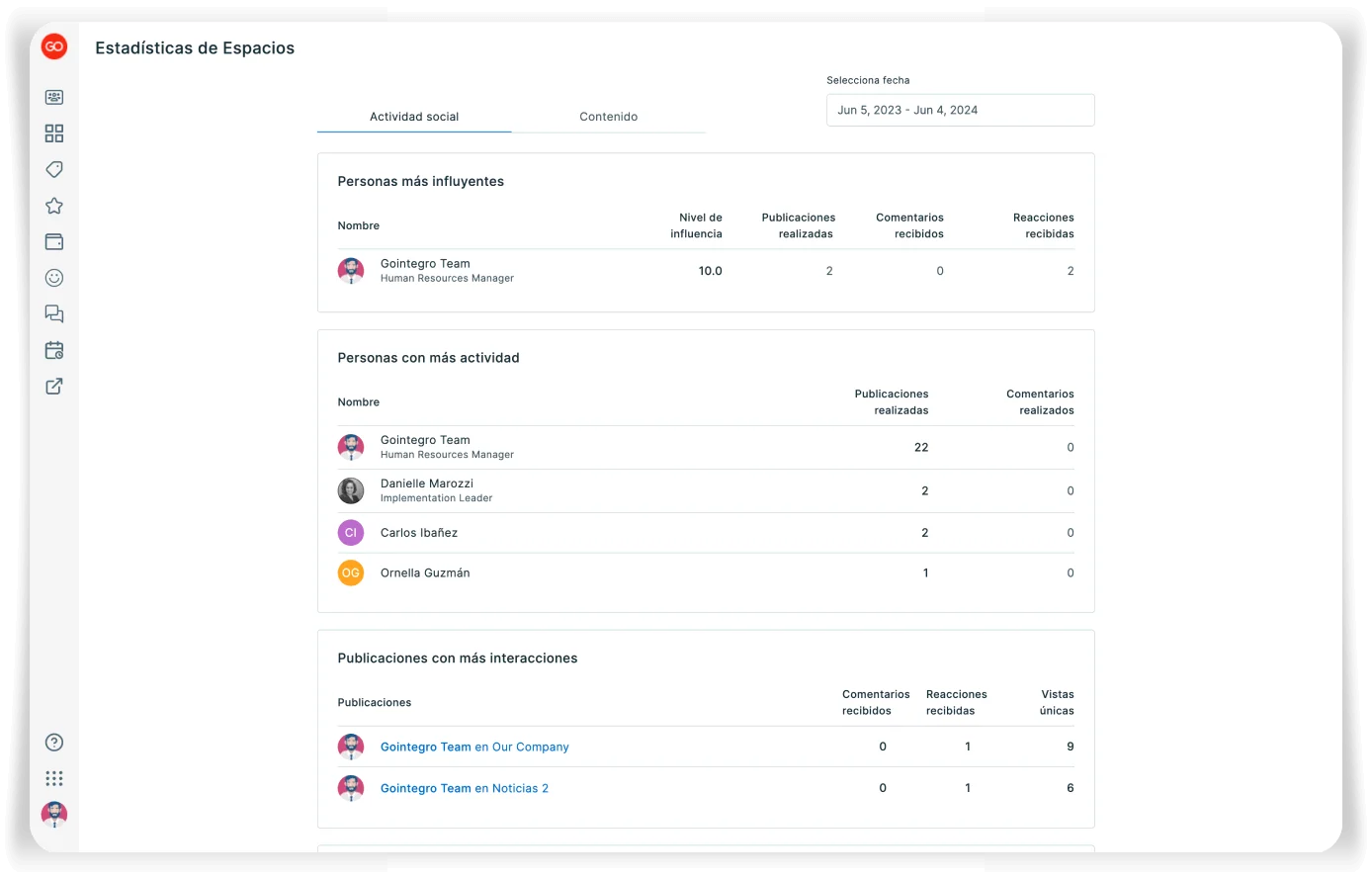Viewport: 1372px width, 880px height.
Task: Select the name Danielle Marozzi
Action: (427, 484)
